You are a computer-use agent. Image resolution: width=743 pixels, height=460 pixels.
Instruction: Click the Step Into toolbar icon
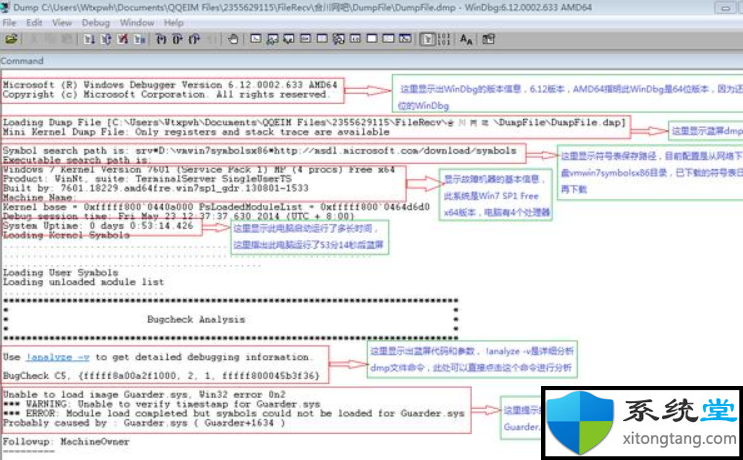pyautogui.click(x=161, y=39)
